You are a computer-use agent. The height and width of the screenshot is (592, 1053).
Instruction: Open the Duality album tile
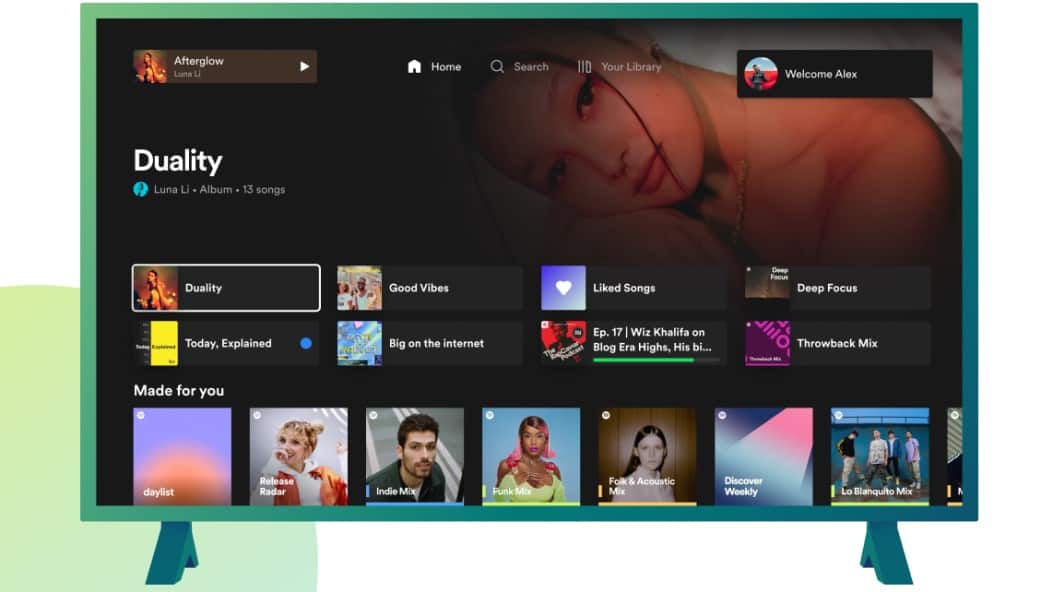(226, 288)
